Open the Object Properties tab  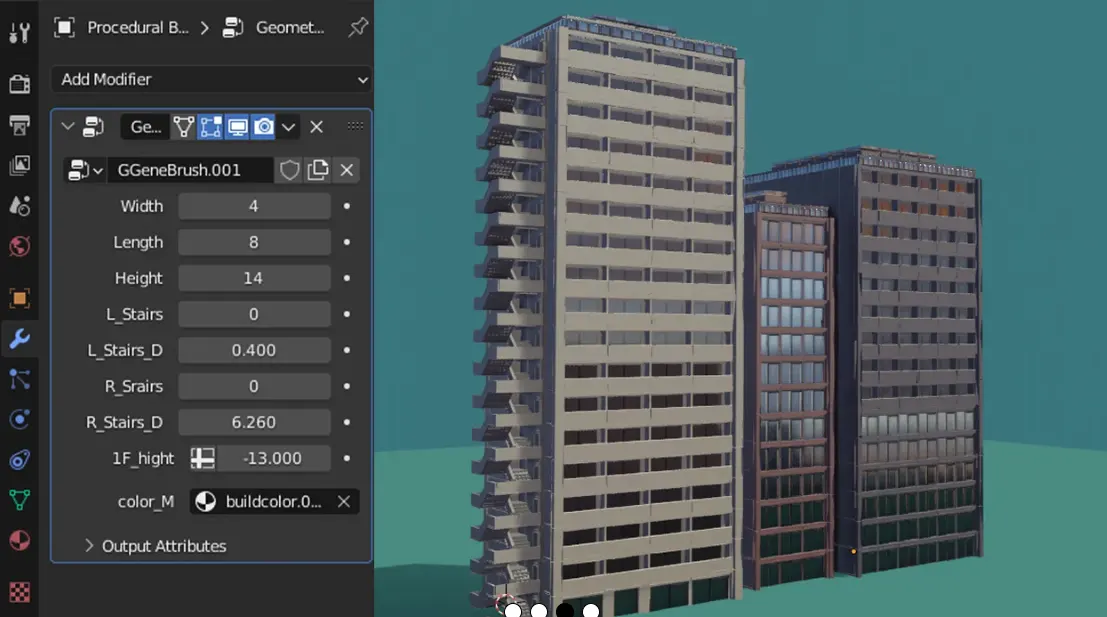(19, 297)
